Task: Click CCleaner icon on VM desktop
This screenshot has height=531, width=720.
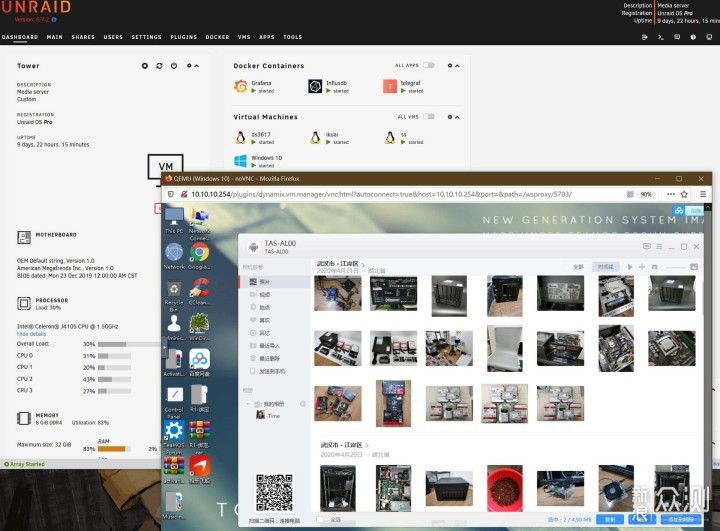Action: (x=200, y=288)
